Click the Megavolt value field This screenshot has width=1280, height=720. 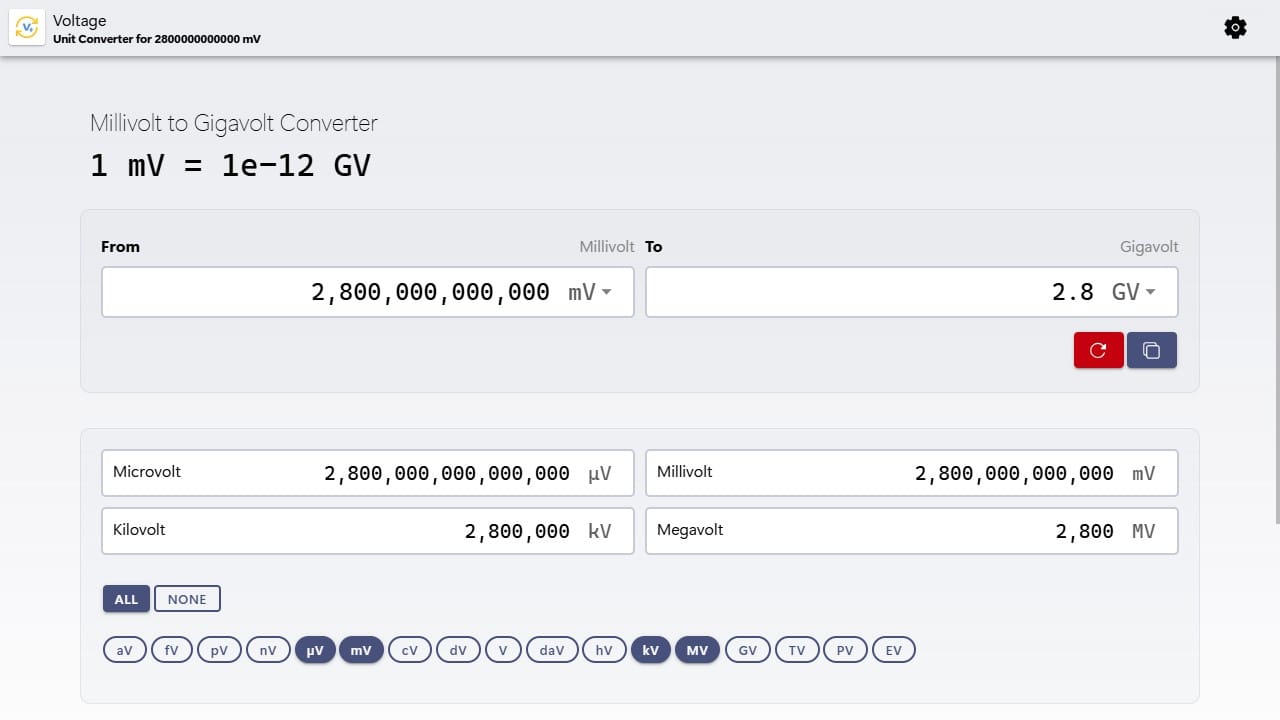pos(911,531)
